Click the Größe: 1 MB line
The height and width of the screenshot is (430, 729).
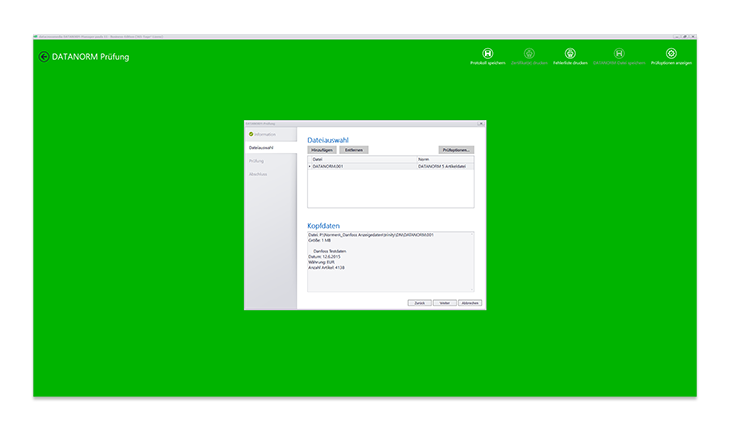319,240
